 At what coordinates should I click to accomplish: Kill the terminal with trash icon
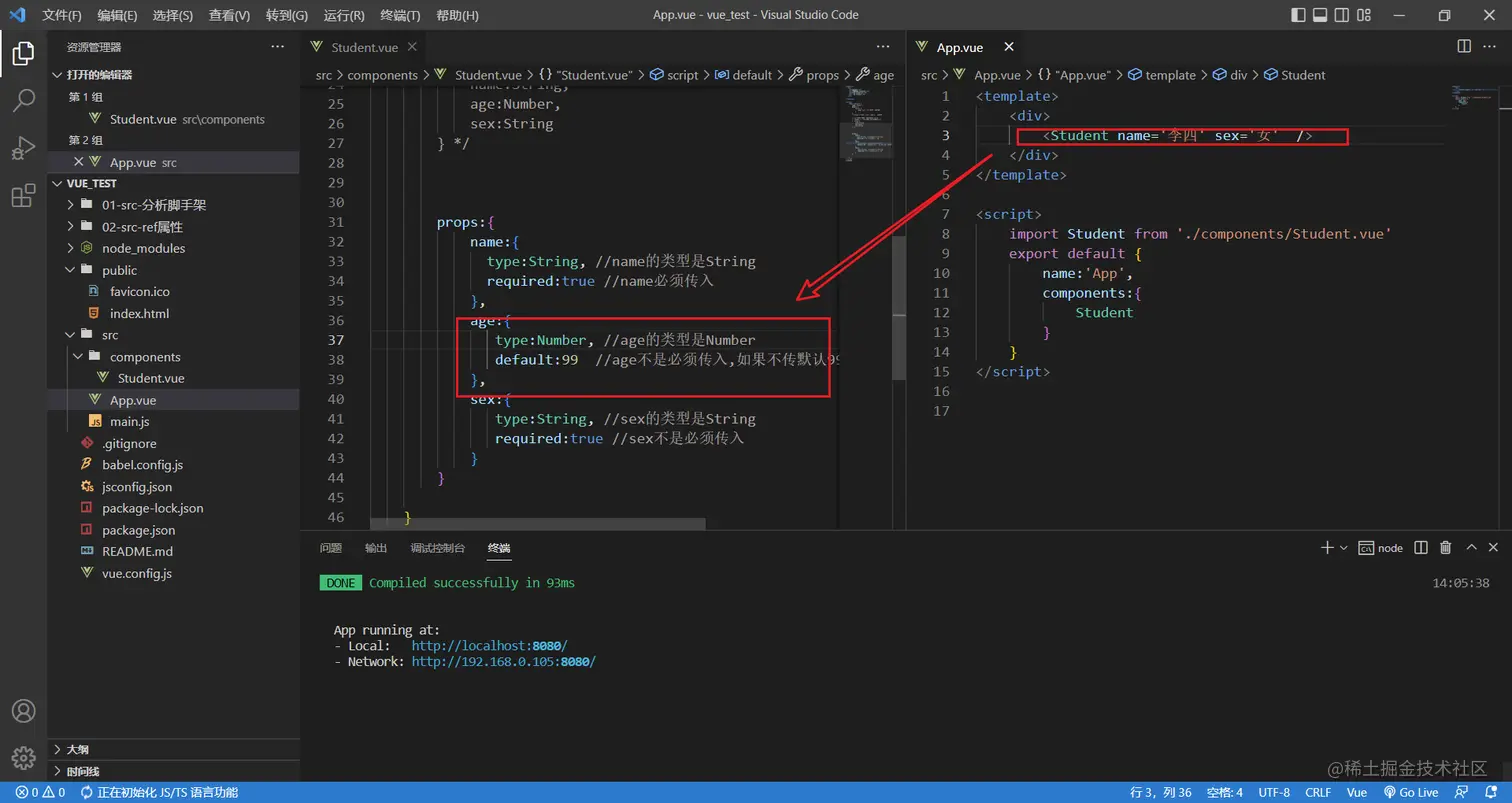pos(1445,547)
